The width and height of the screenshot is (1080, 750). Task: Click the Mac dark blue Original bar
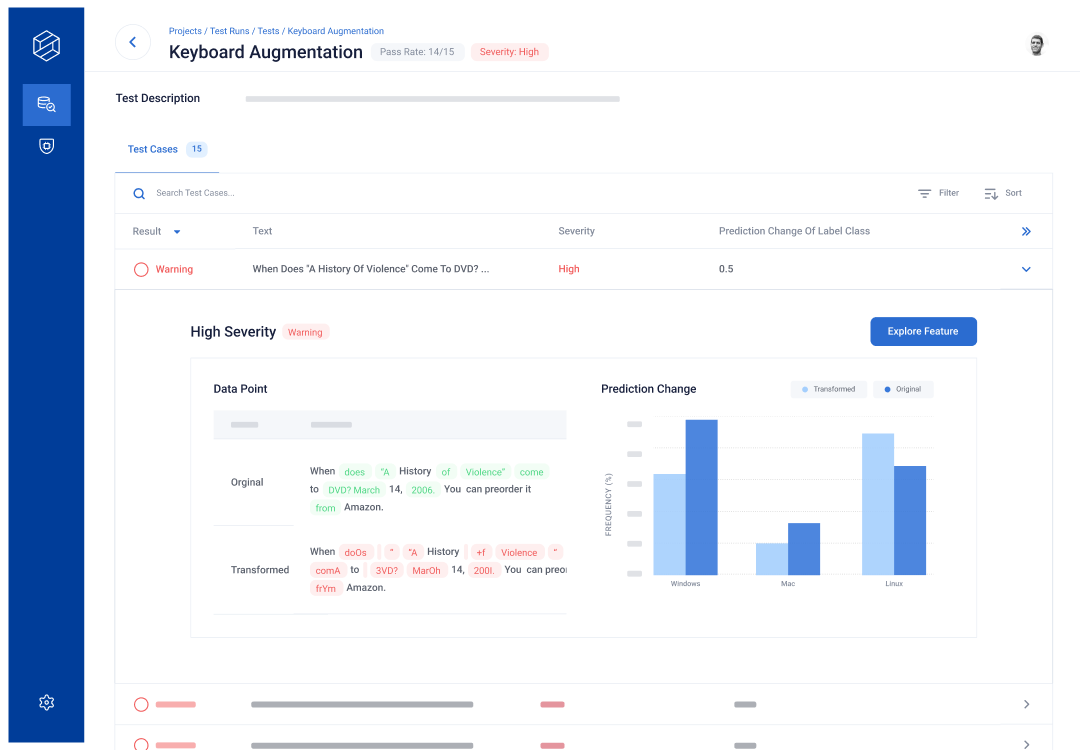[x=804, y=549]
